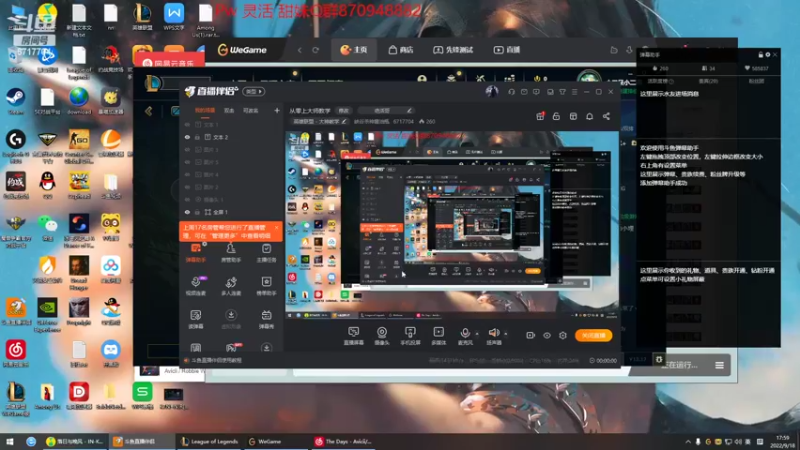Add phone screen cast source
The height and width of the screenshot is (450, 800).
pos(410,336)
